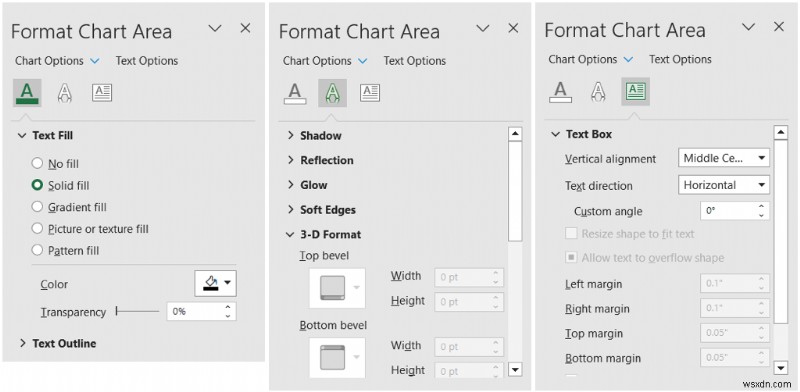Toggle Resize shape to fit text checkbox
800x392 pixels.
[x=571, y=234]
